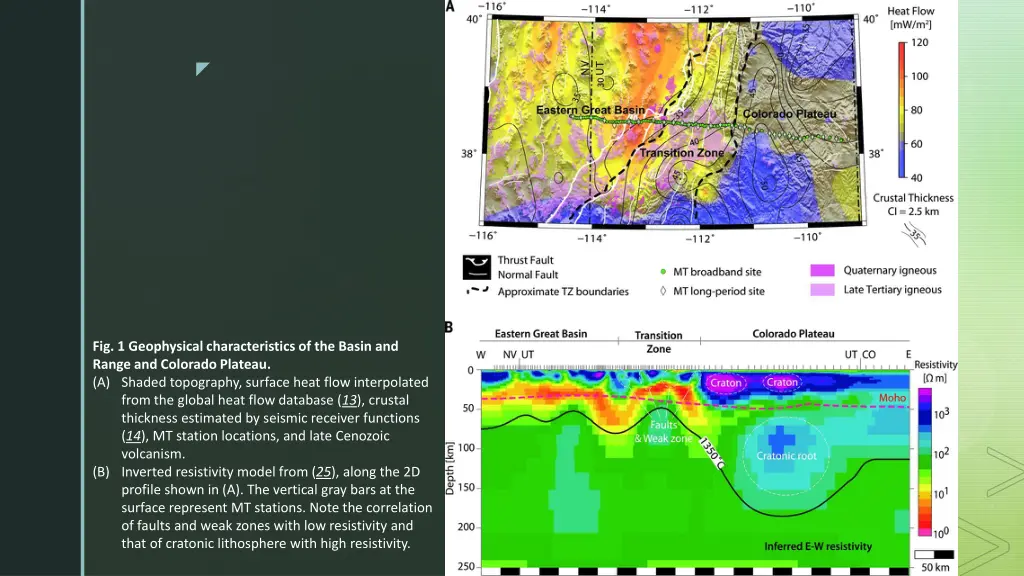Click the 'Cratonic root' label
Screen dimensions: 1024x576
pos(786,456)
